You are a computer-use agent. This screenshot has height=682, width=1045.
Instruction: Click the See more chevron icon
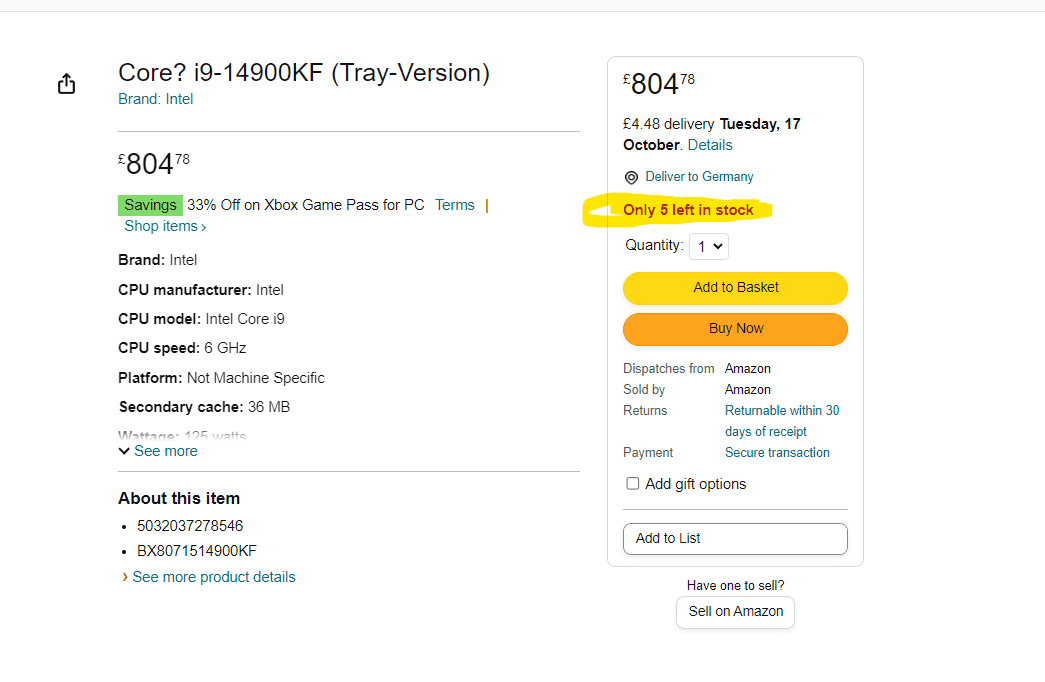click(124, 451)
